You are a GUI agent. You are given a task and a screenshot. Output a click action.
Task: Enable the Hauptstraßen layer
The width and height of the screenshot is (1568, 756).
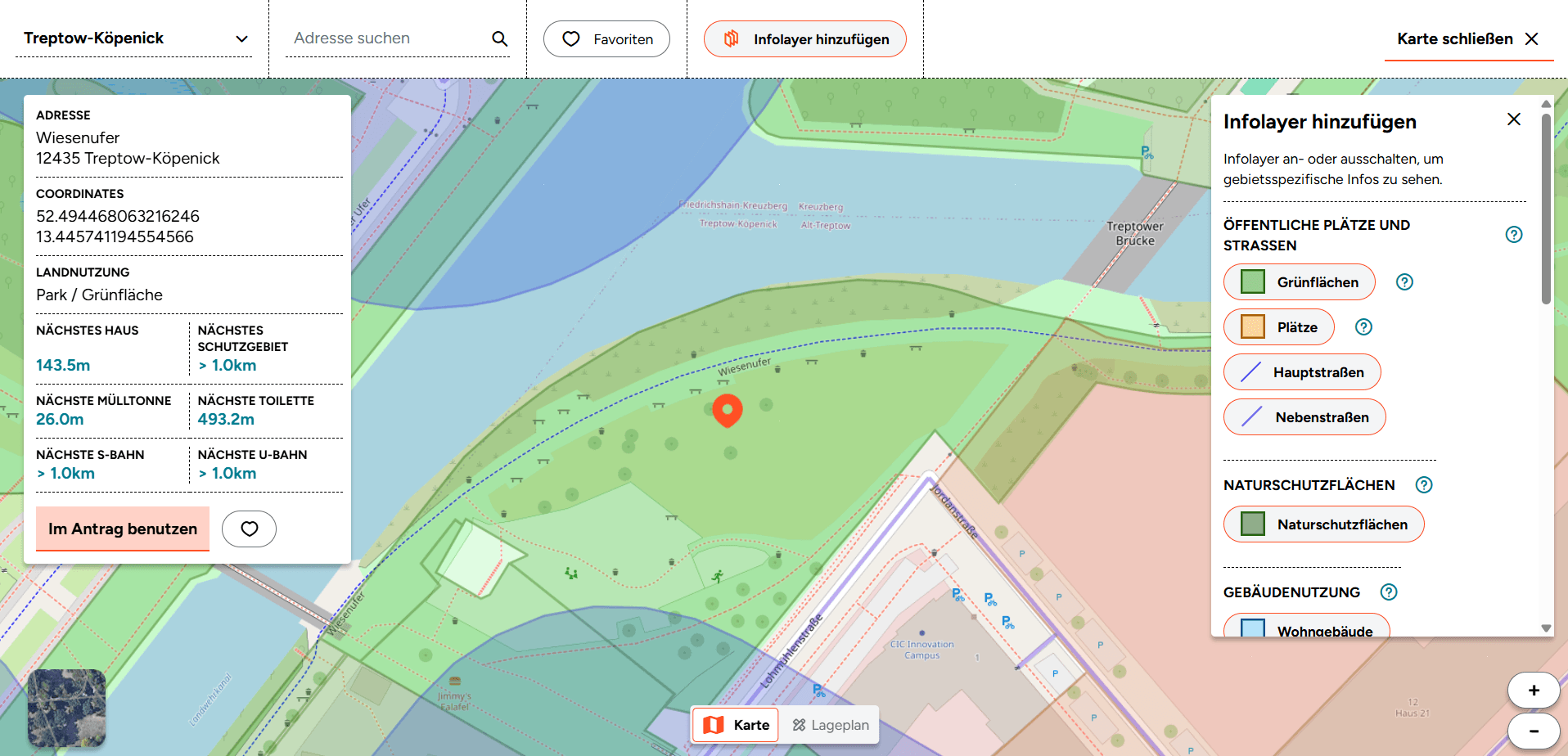(x=1301, y=372)
